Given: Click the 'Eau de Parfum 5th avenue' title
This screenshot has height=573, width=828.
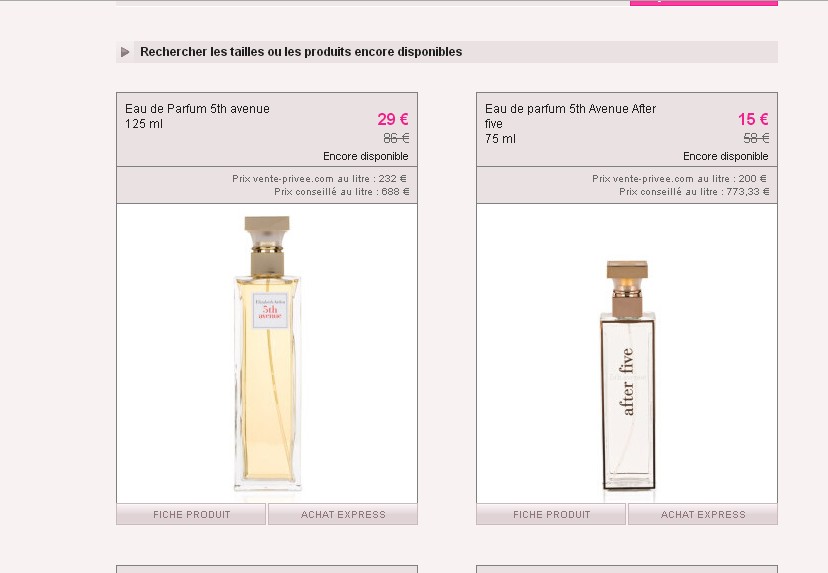Looking at the screenshot, I should pyautogui.click(x=197, y=109).
